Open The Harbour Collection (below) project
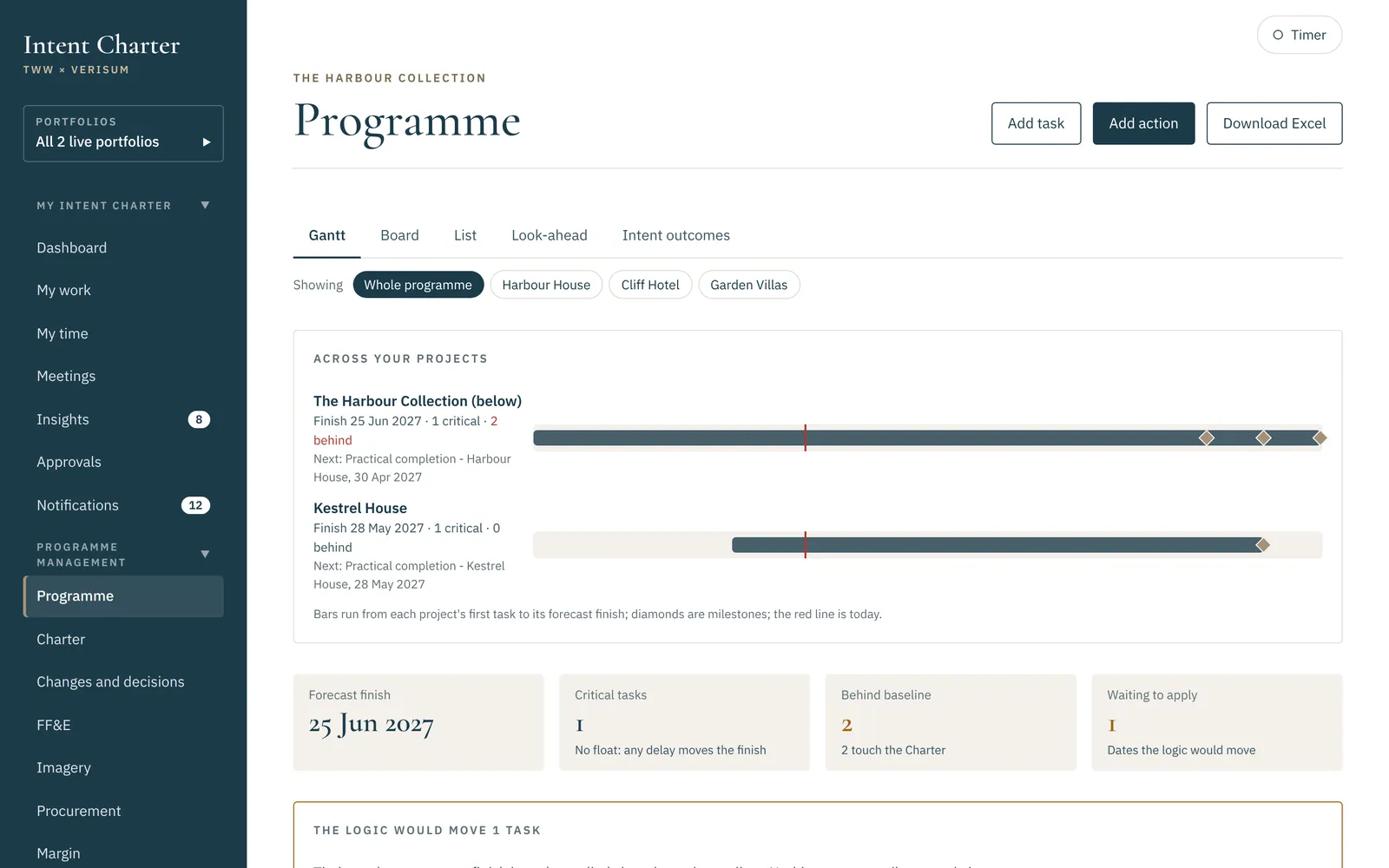This screenshot has width=1389, height=868. 418,401
